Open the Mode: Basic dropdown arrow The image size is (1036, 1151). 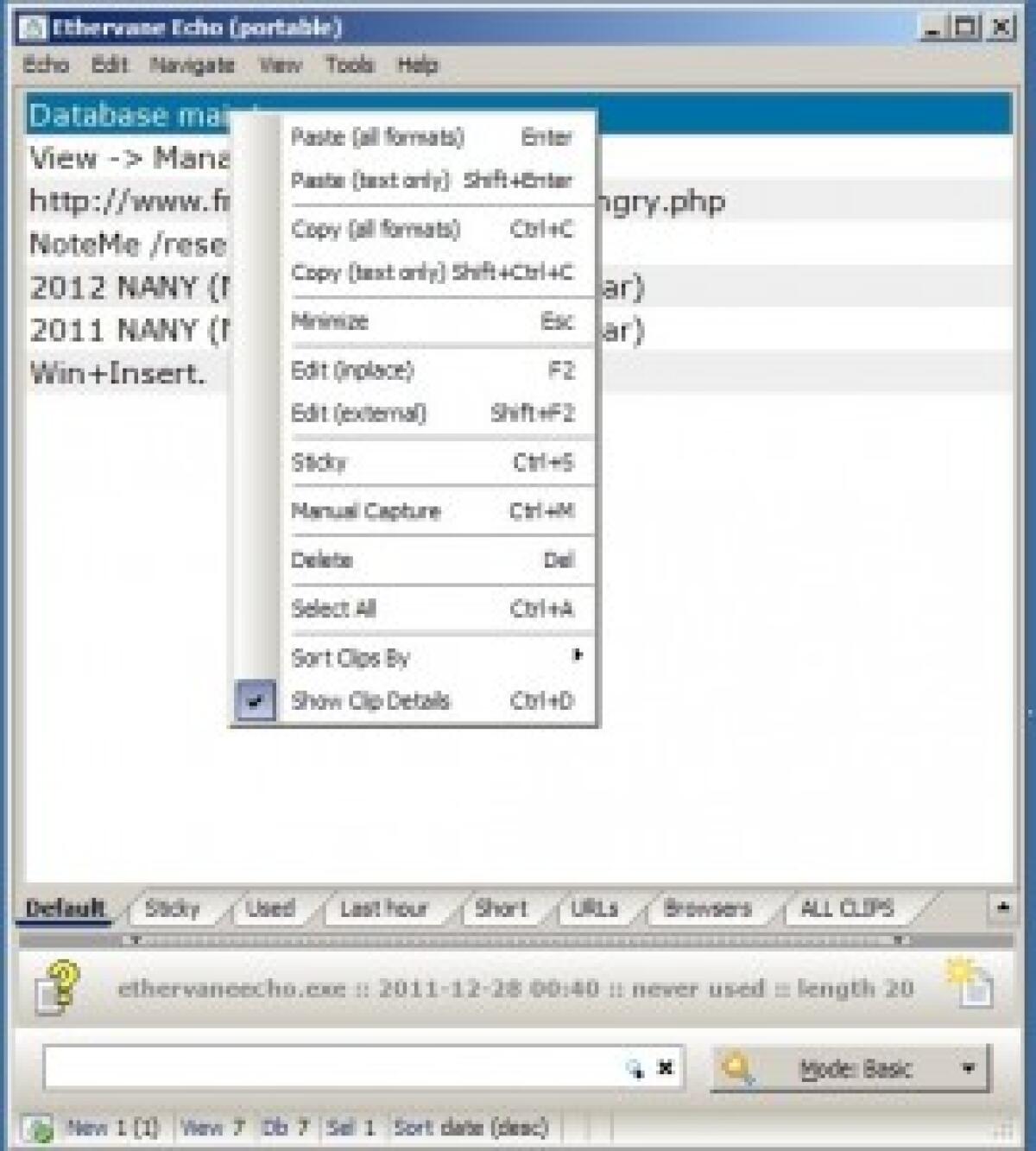point(969,1069)
